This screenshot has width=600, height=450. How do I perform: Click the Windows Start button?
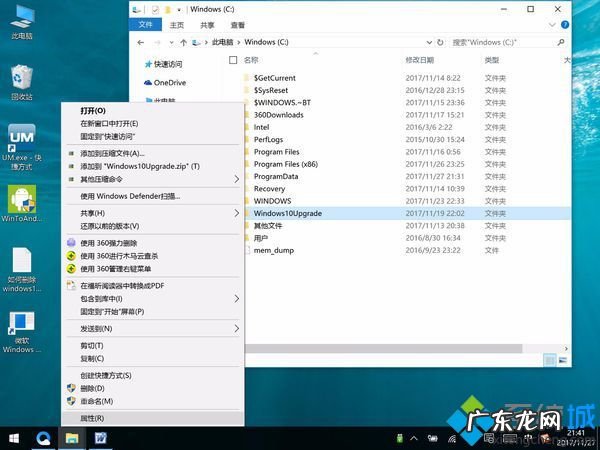pyautogui.click(x=14, y=438)
